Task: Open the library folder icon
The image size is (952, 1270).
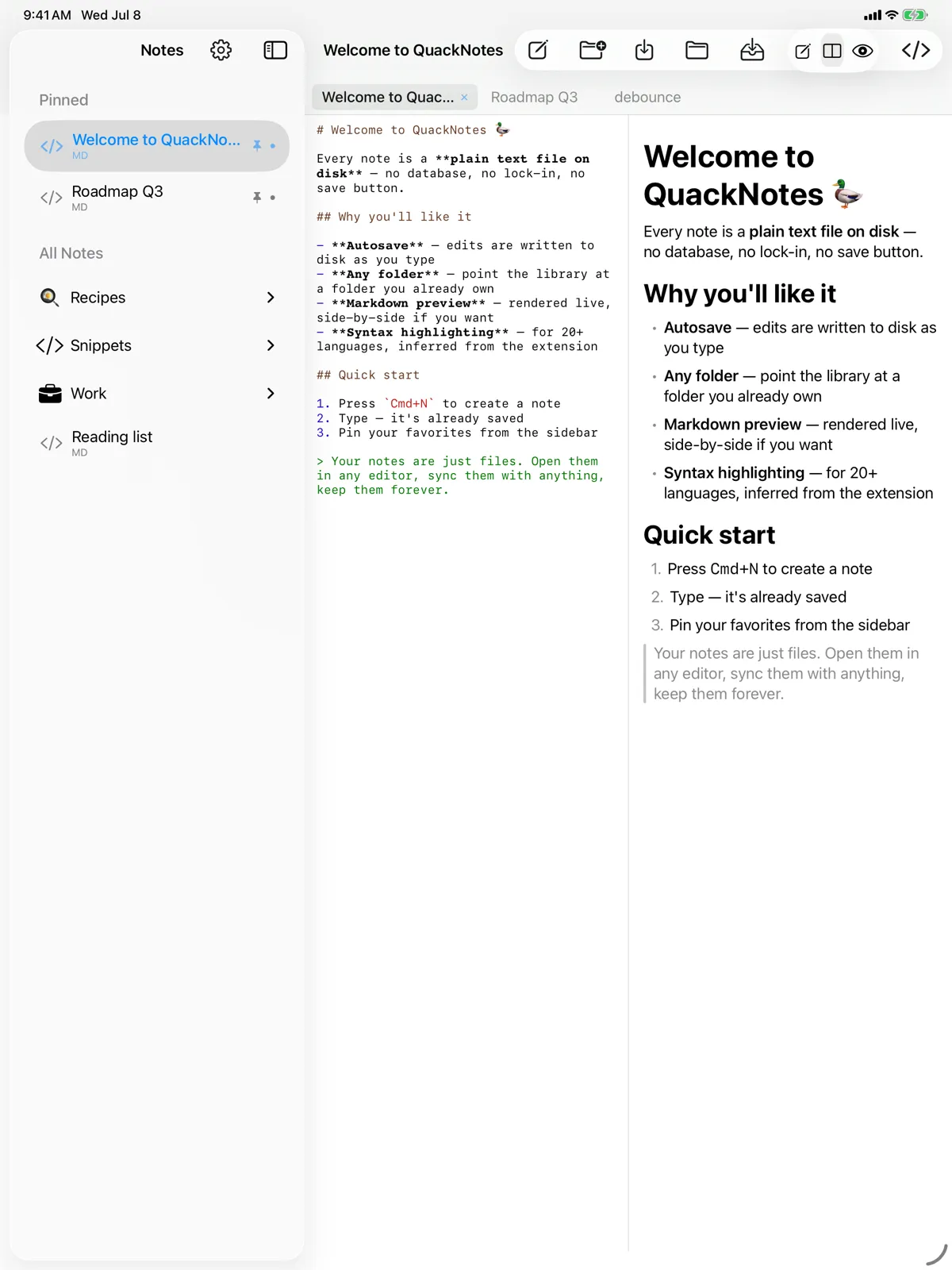Action: click(697, 50)
